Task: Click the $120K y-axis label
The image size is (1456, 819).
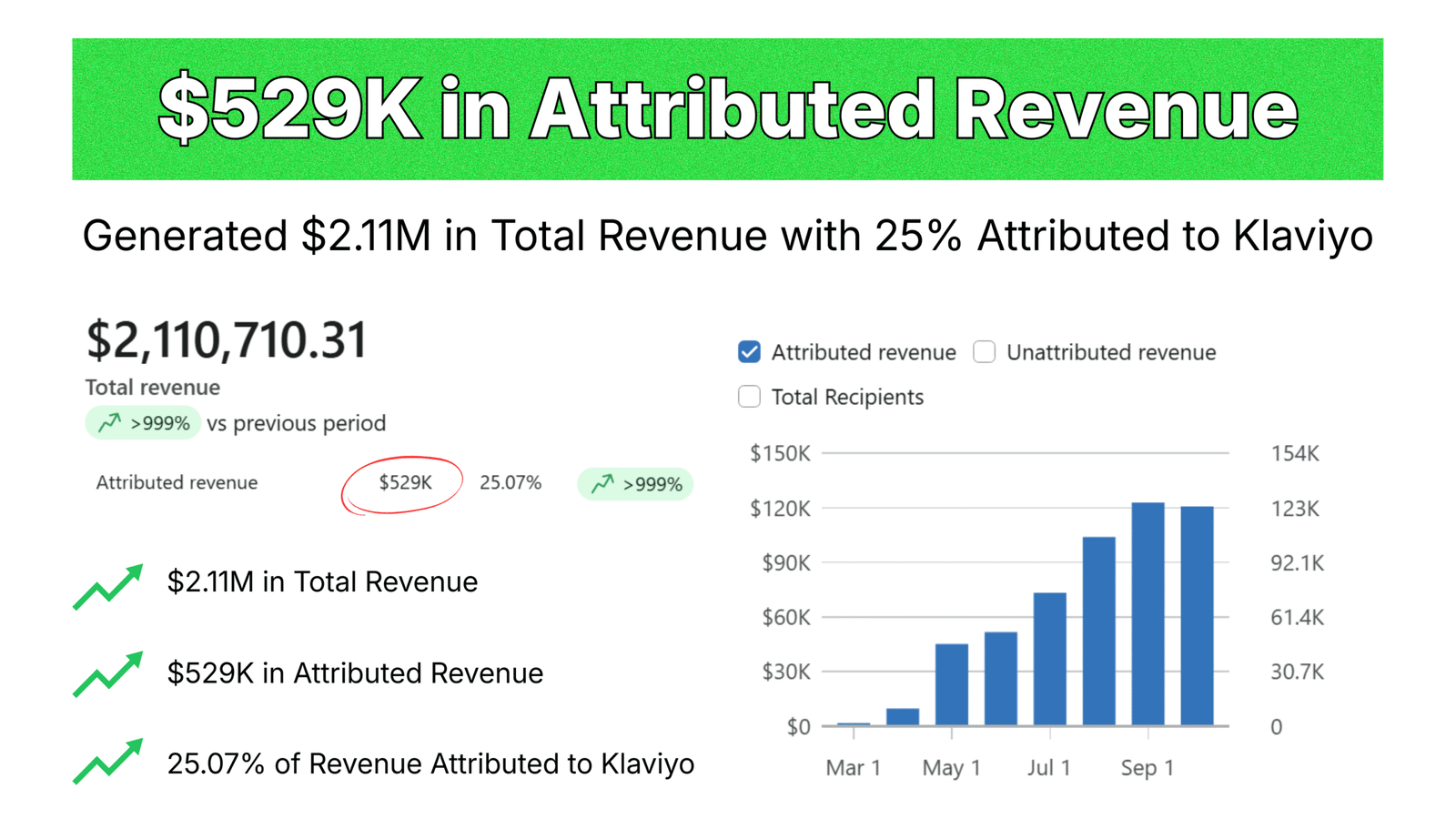Action: click(780, 509)
